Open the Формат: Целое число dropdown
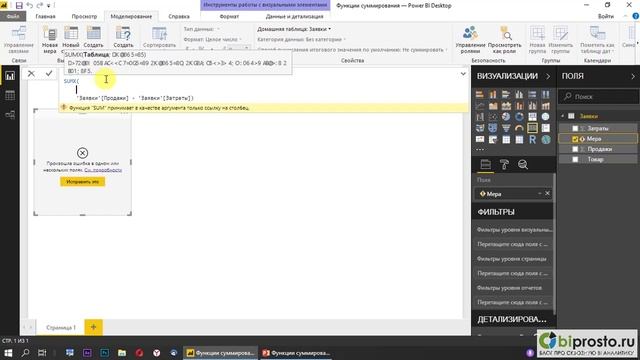 point(212,39)
